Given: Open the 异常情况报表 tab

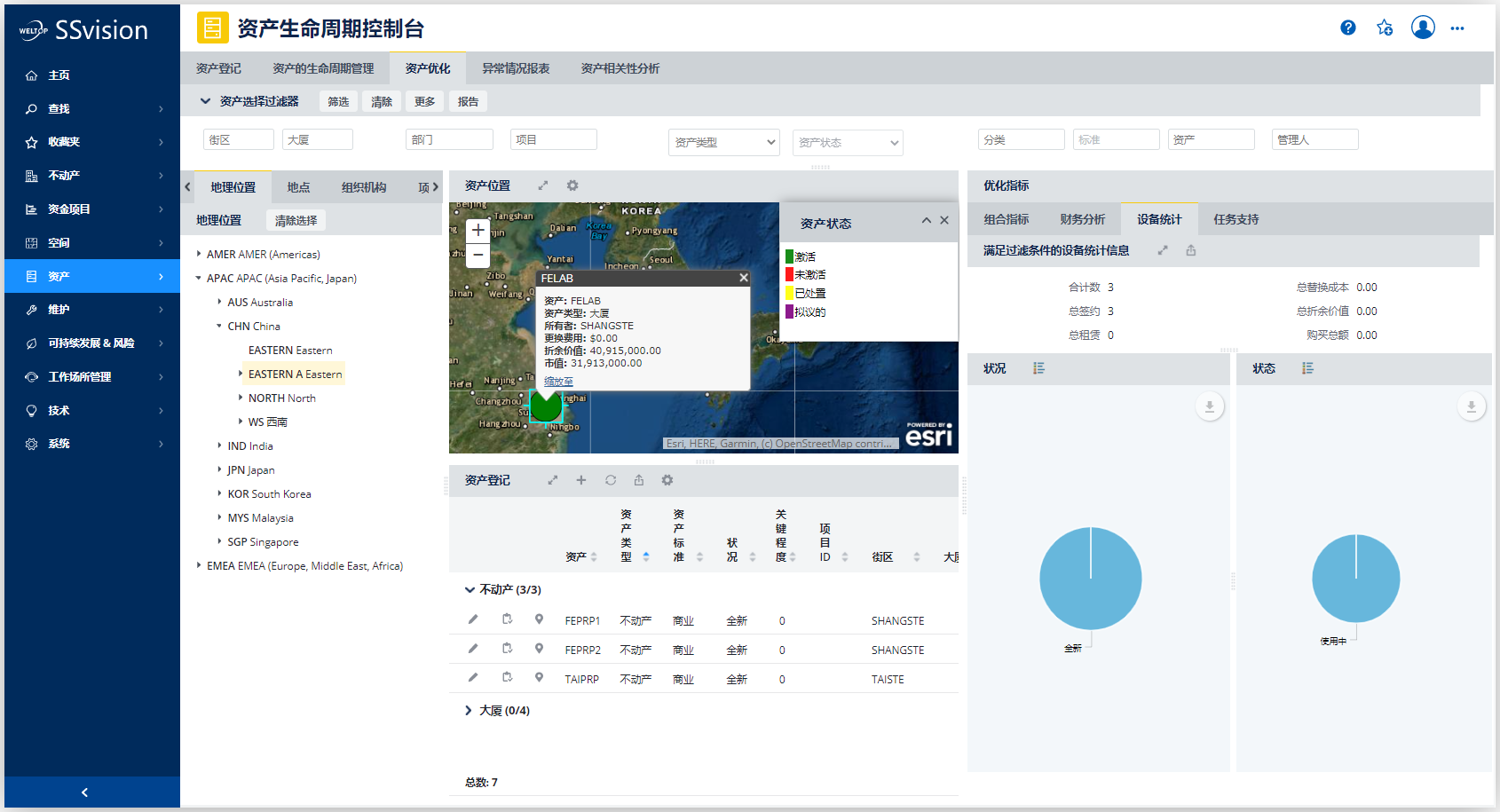Looking at the screenshot, I should tap(516, 68).
